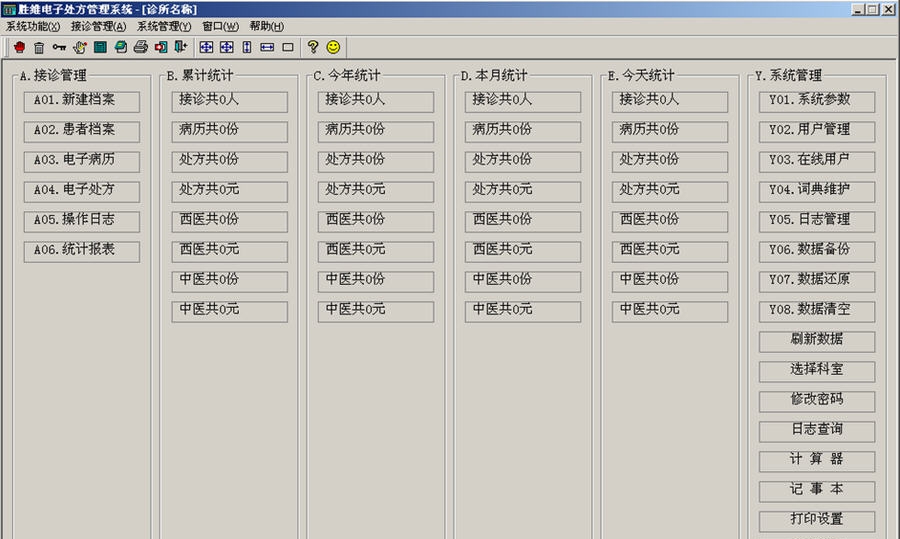
Task: Click Y07.数据还原 button
Action: [x=817, y=281]
